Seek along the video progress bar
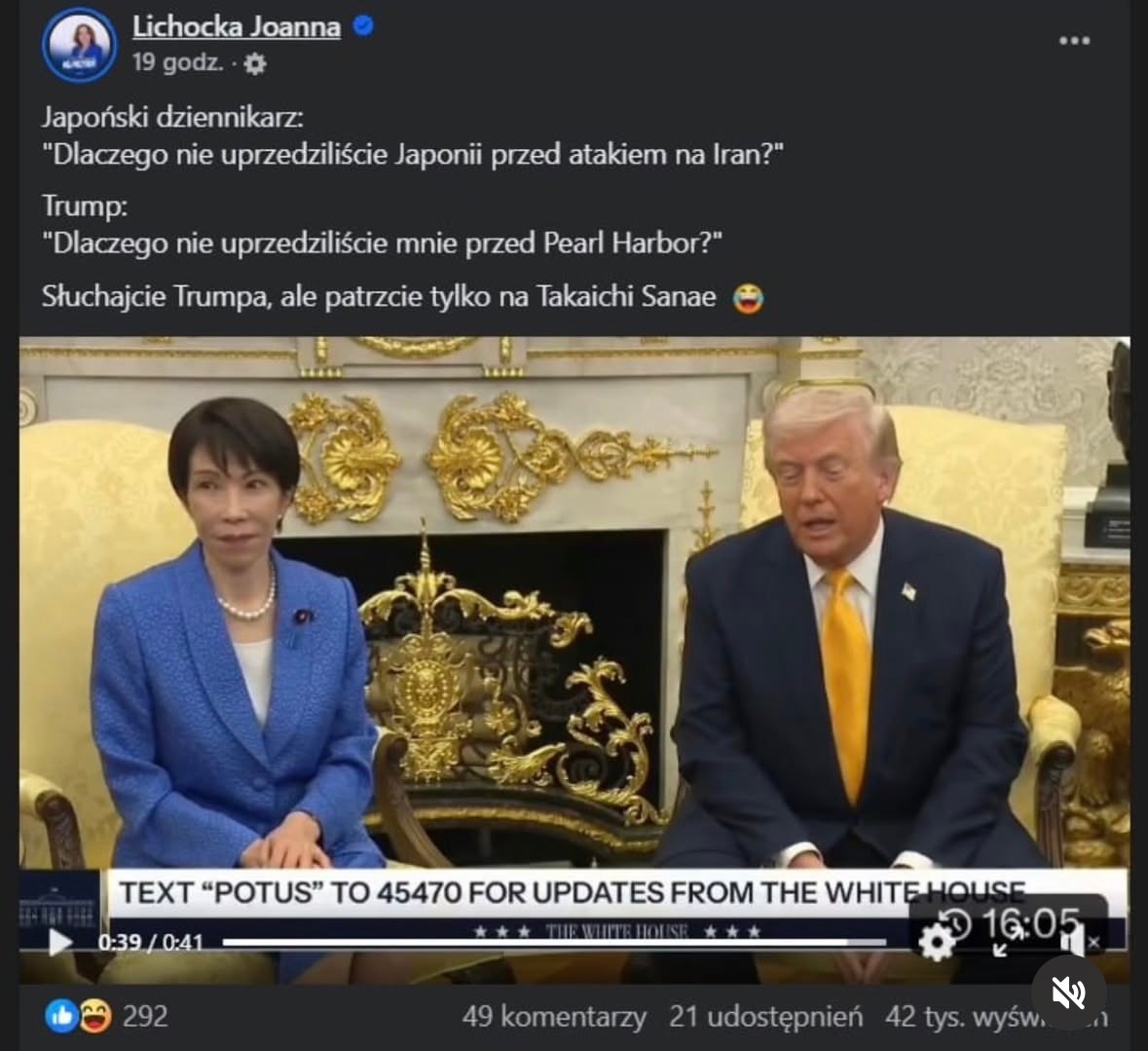 (554, 942)
